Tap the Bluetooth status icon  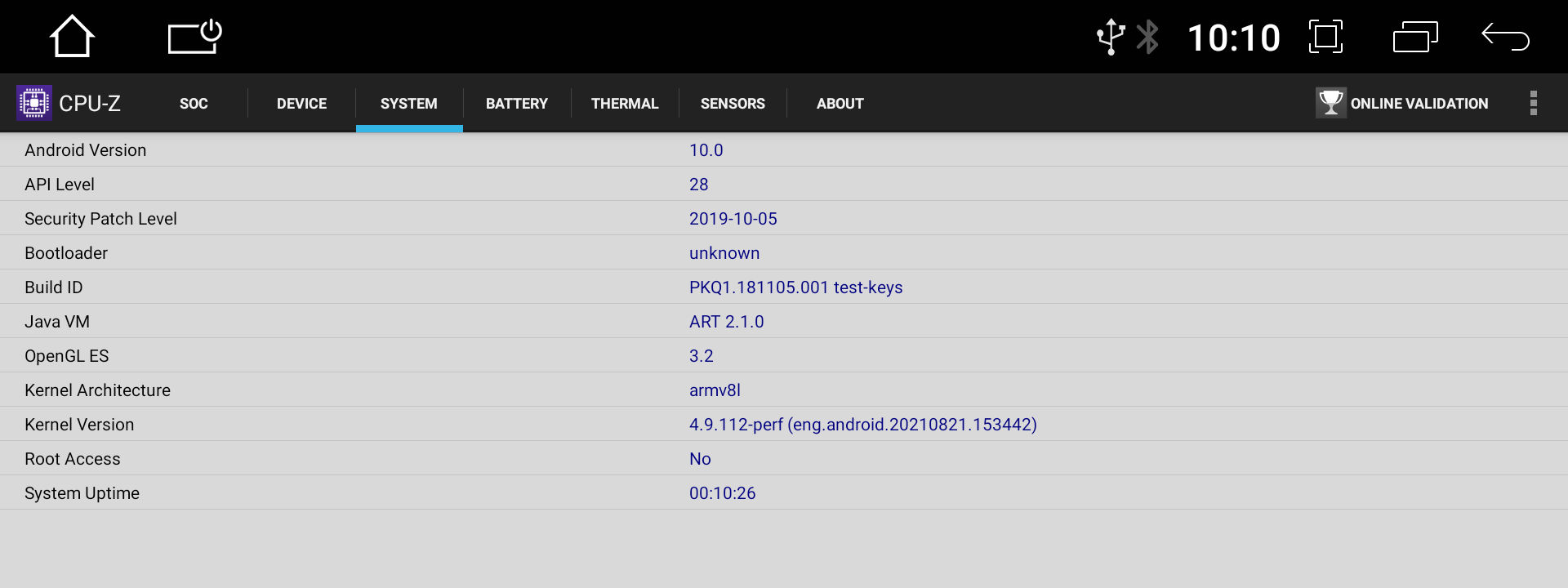pyautogui.click(x=1148, y=37)
